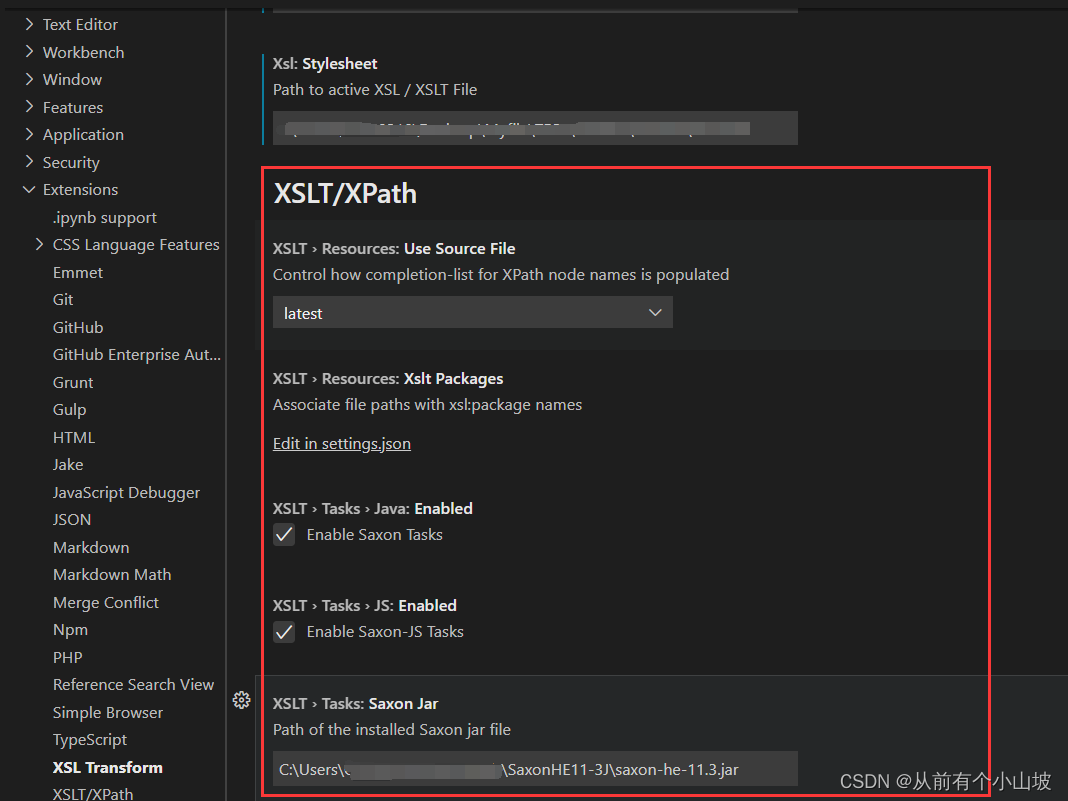
Task: Select Emmet in the settings sidebar
Action: (x=77, y=272)
